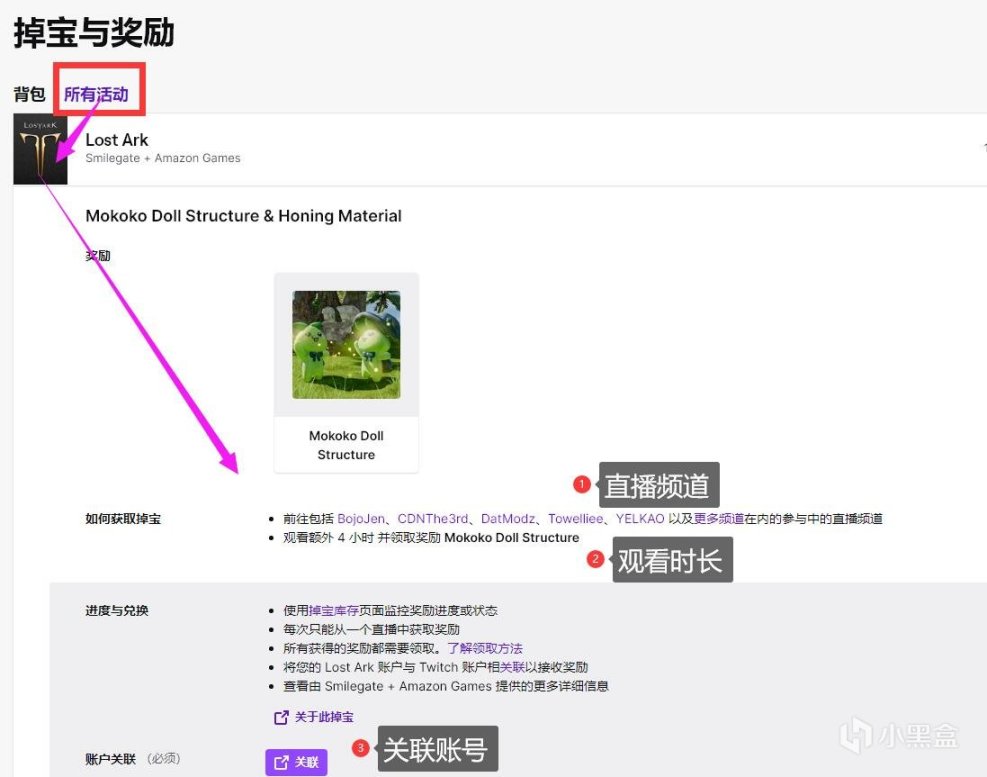Image resolution: width=987 pixels, height=777 pixels.
Task: Switch to the 背包 tab
Action: point(30,94)
